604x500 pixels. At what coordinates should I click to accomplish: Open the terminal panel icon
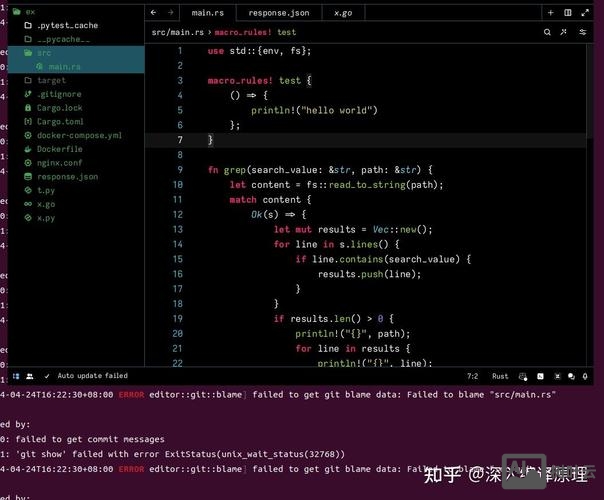[540, 376]
